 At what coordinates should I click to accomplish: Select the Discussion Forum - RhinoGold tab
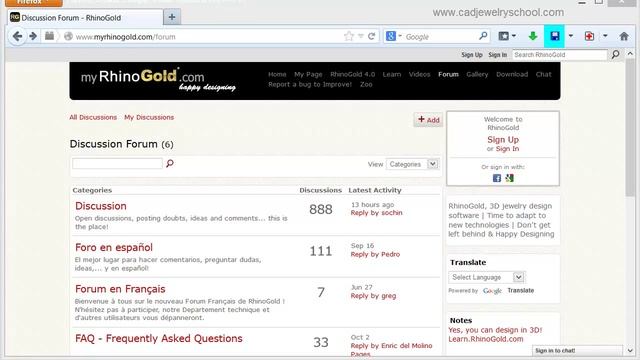coord(85,18)
